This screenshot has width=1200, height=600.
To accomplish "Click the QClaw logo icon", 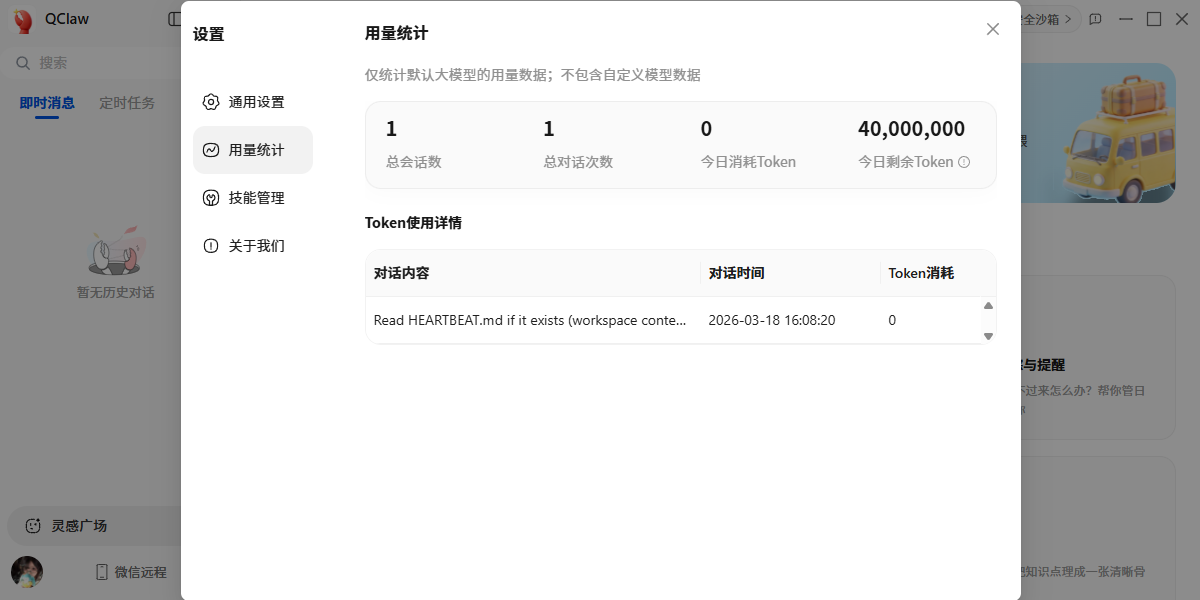I will point(24,20).
